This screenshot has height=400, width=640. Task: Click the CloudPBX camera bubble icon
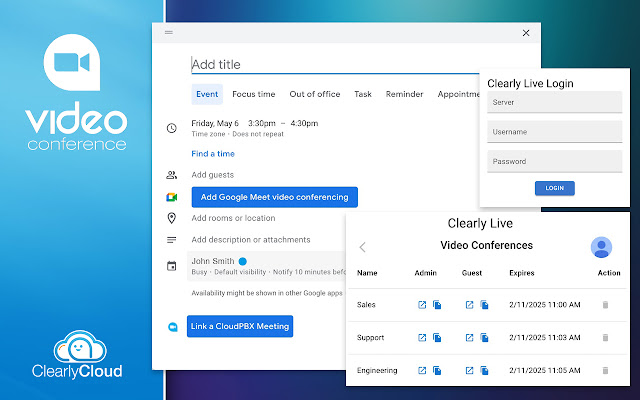pyautogui.click(x=173, y=327)
